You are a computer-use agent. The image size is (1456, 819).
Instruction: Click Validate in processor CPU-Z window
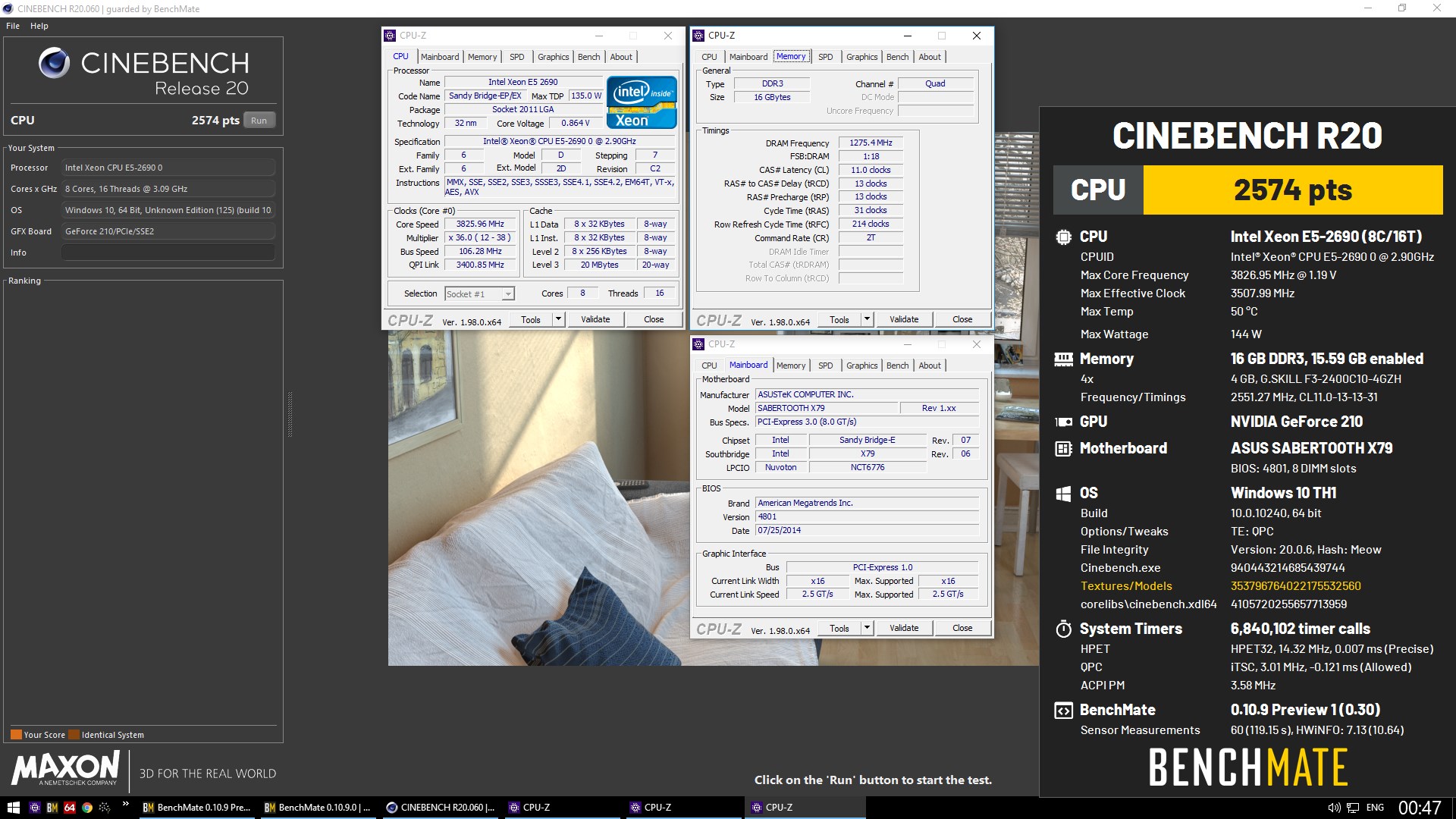coord(595,319)
